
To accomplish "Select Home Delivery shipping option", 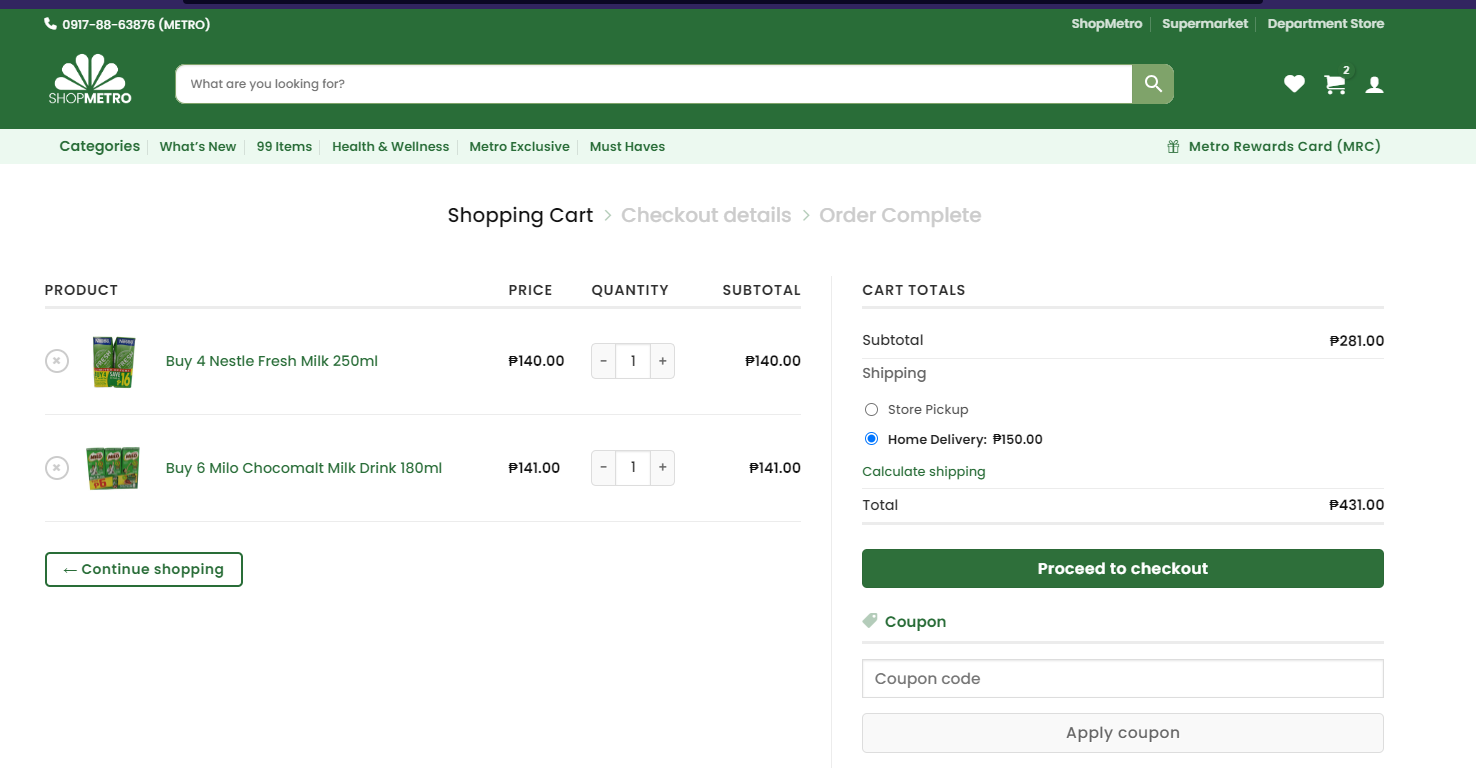I will (871, 439).
